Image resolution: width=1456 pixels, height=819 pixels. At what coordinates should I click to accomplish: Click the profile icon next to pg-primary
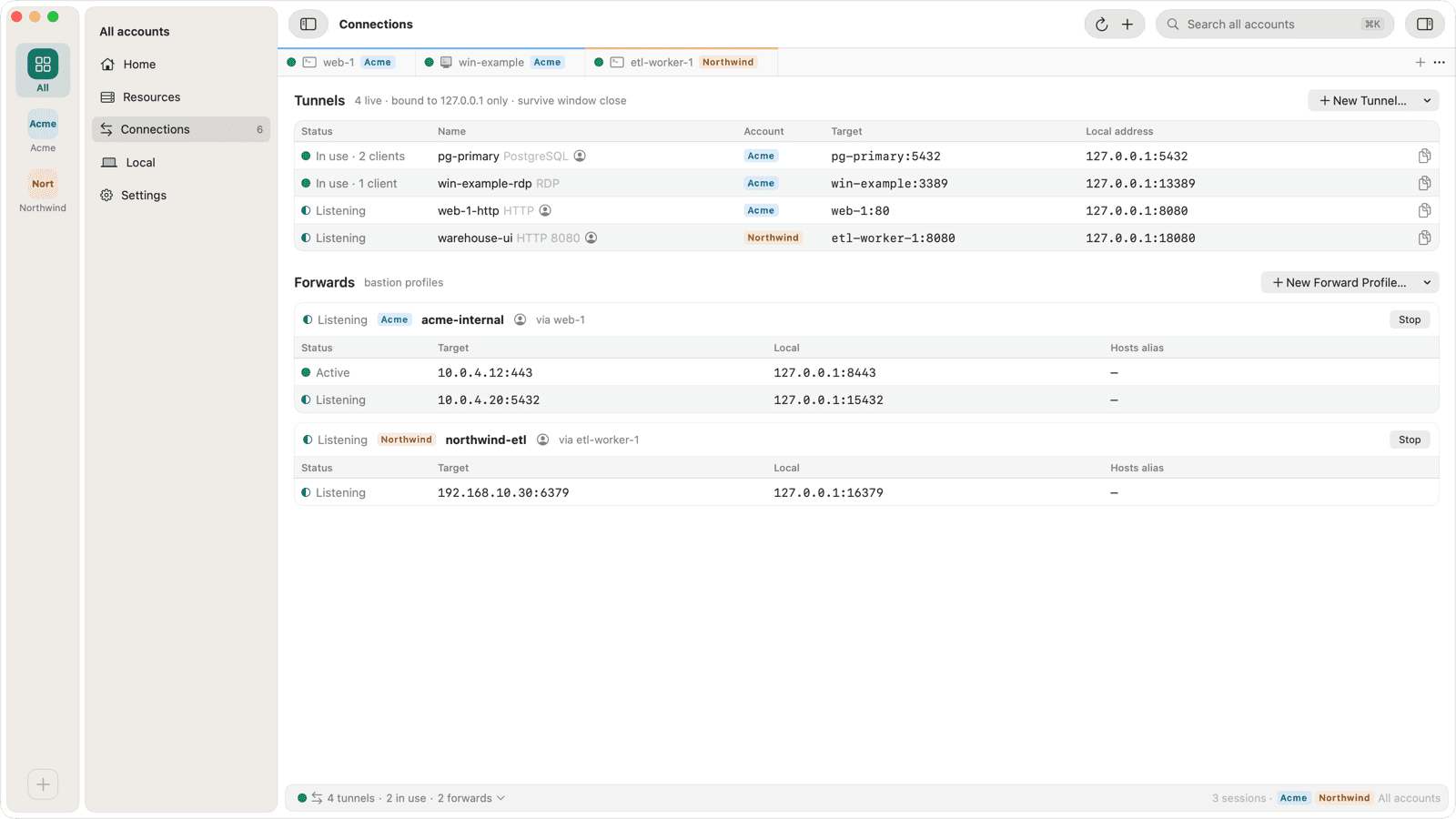(x=580, y=157)
